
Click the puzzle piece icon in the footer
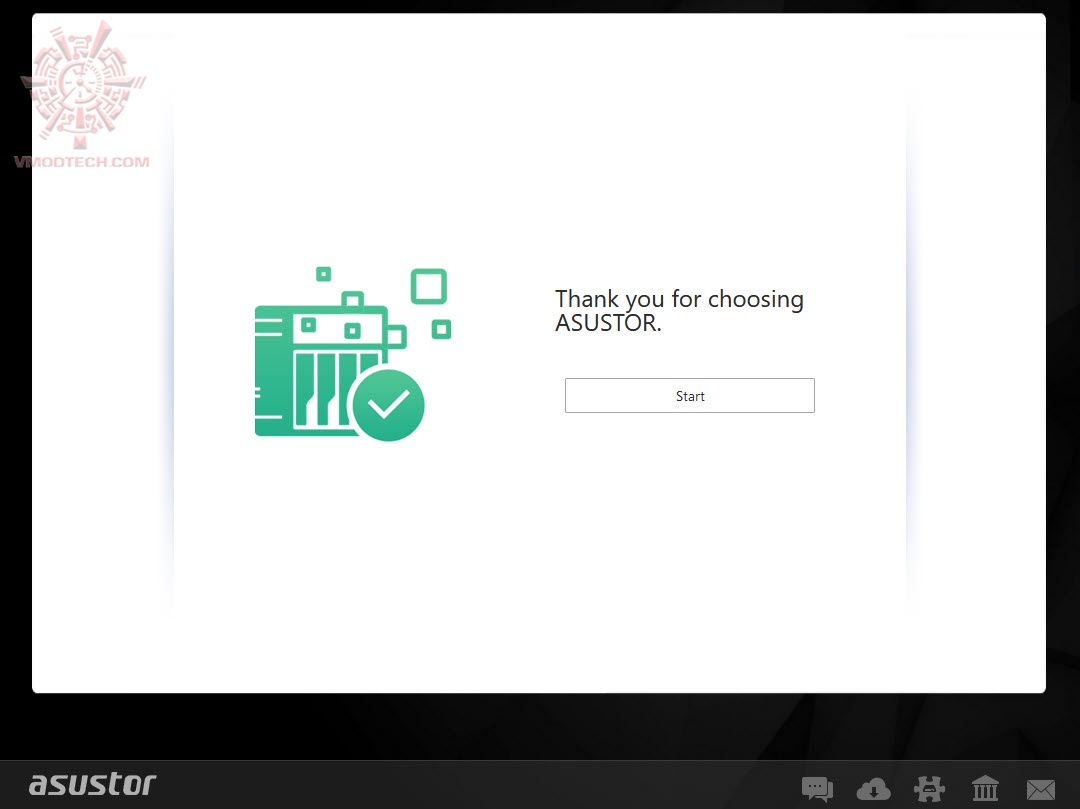(929, 788)
